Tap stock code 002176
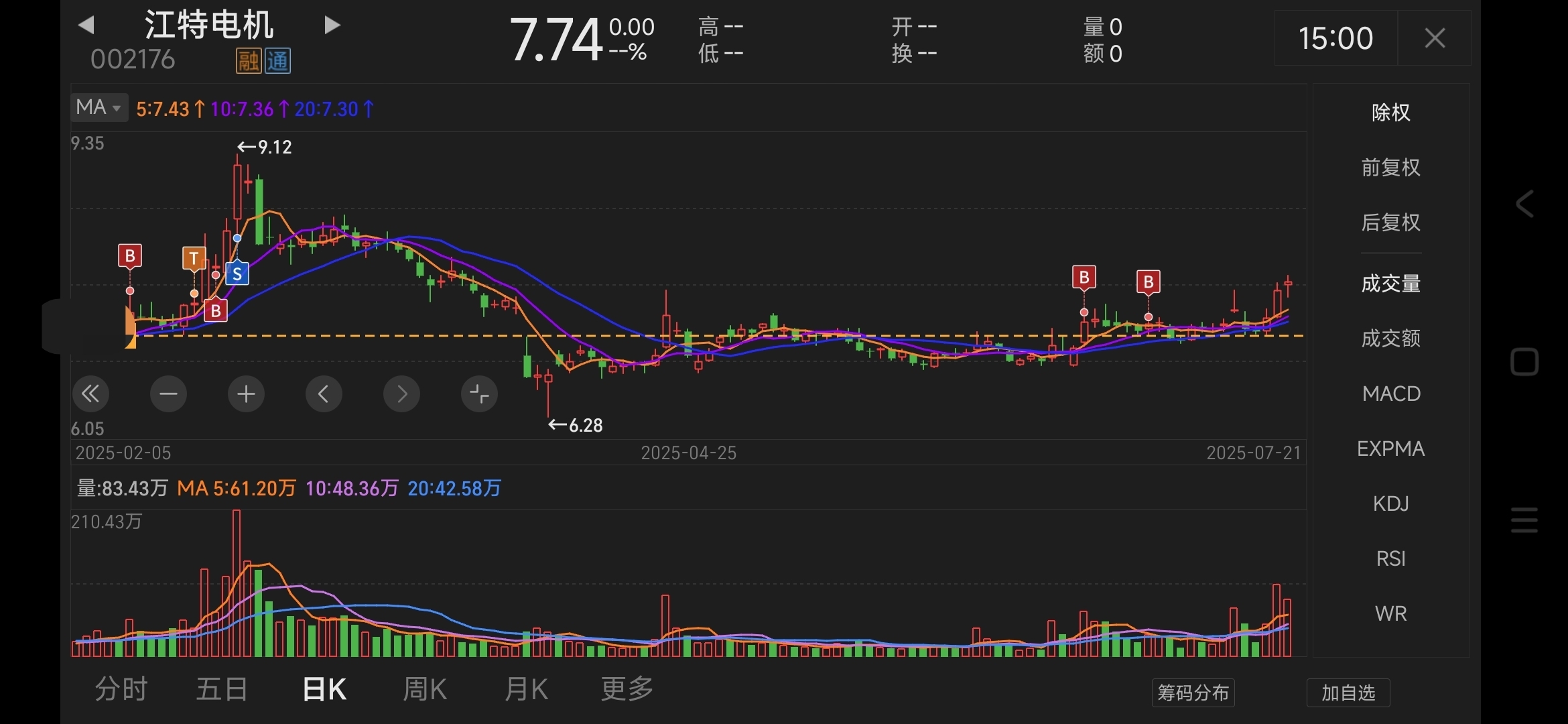 click(133, 60)
